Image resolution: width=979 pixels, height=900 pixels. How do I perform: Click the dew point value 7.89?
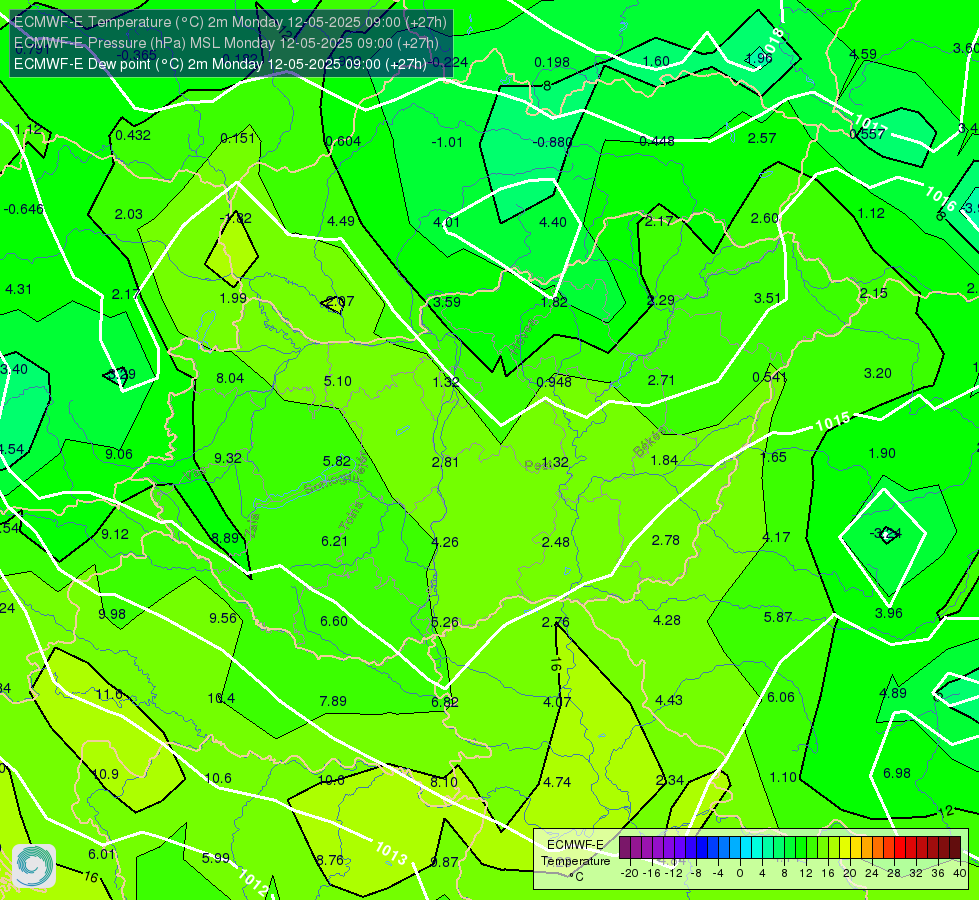pos(333,701)
